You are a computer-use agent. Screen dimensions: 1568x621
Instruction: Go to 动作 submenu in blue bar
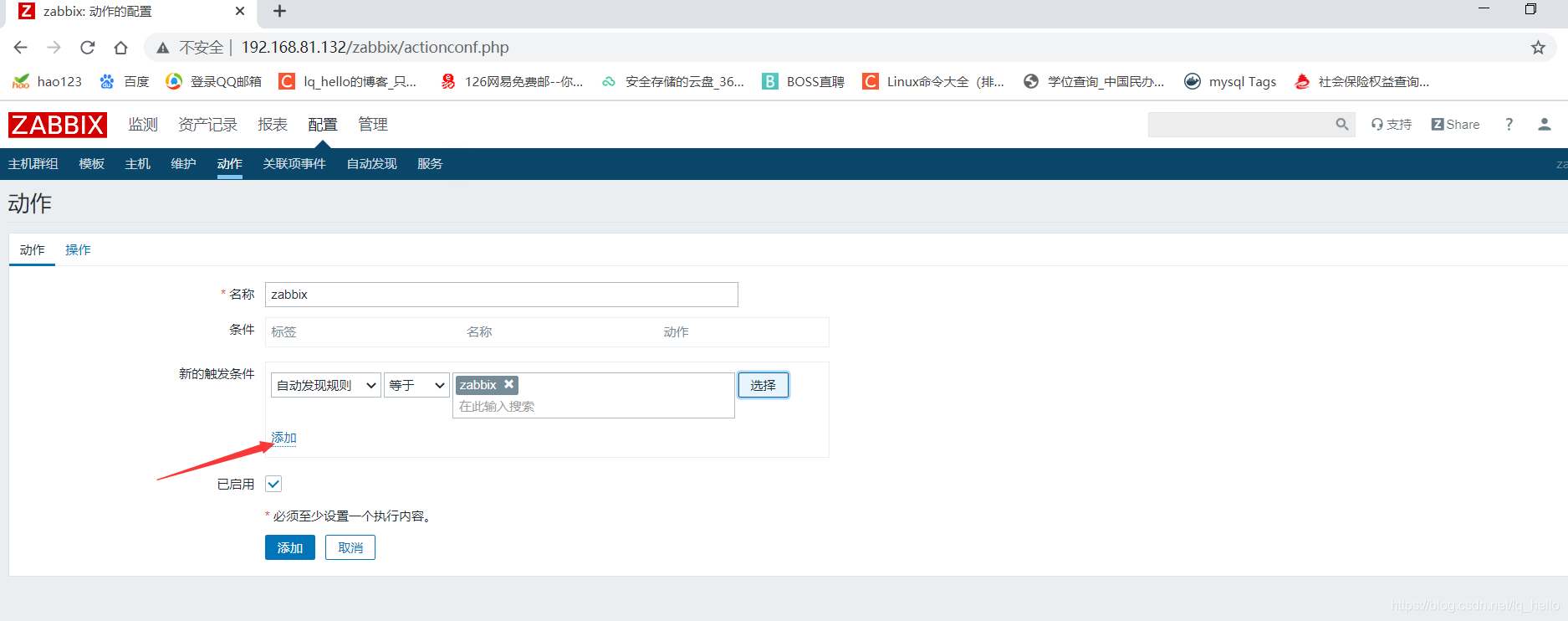point(230,163)
